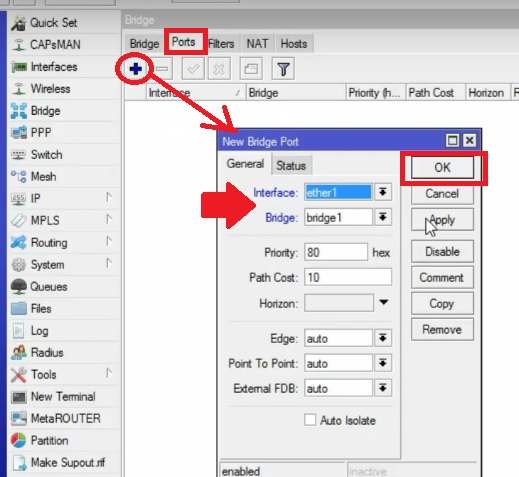Toggle the Auto Isolate checkbox
This screenshot has height=477, width=519.
(310, 420)
